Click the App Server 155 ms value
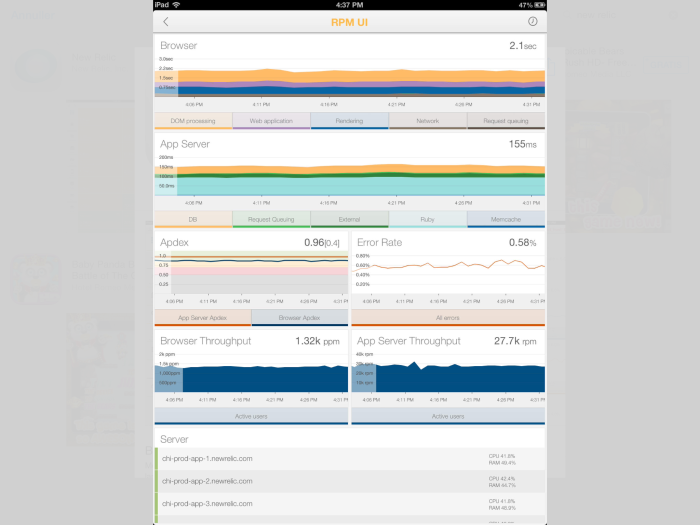Image resolution: width=700 pixels, height=525 pixels. tap(523, 144)
